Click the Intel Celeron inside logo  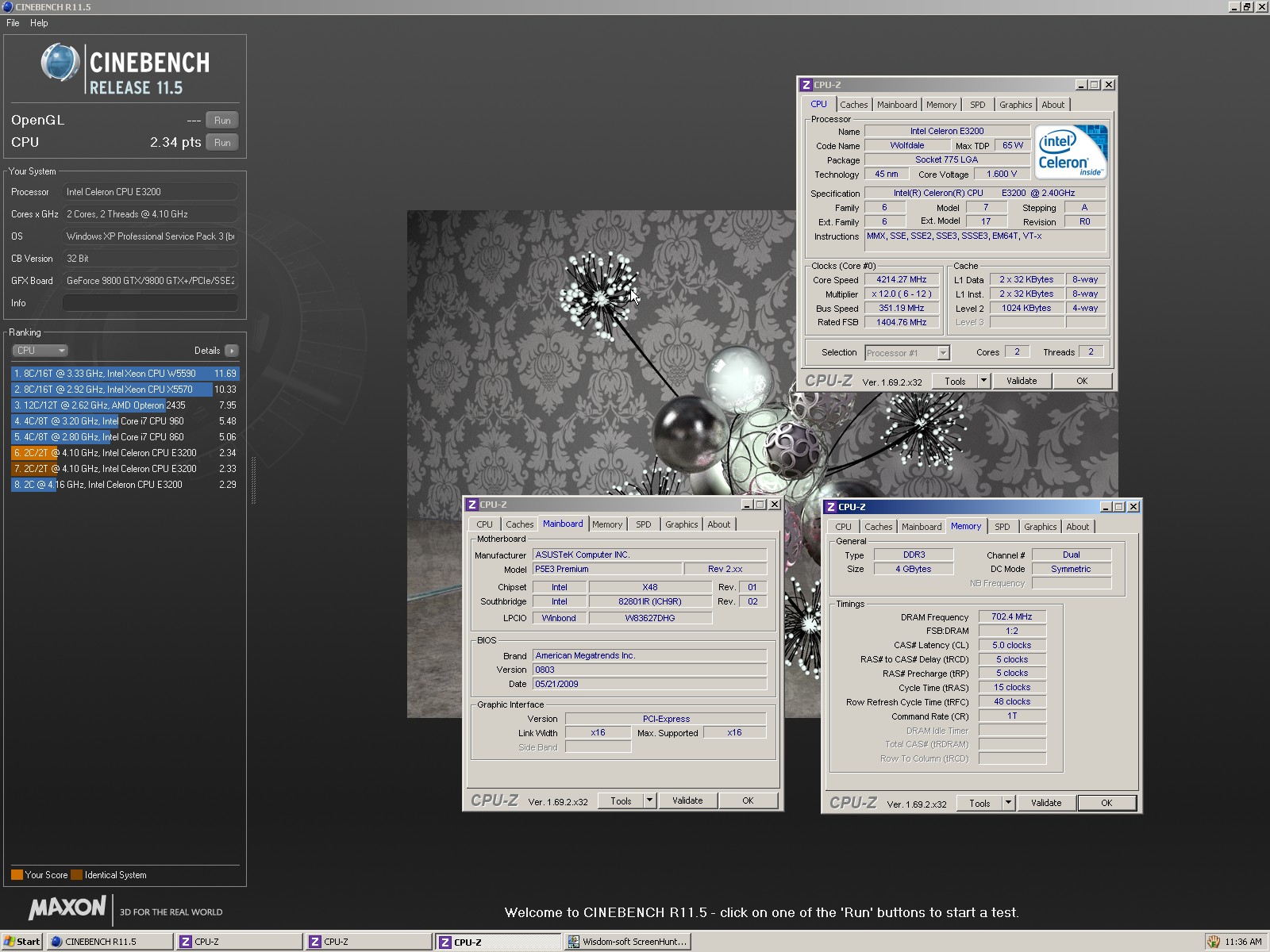pyautogui.click(x=1071, y=152)
